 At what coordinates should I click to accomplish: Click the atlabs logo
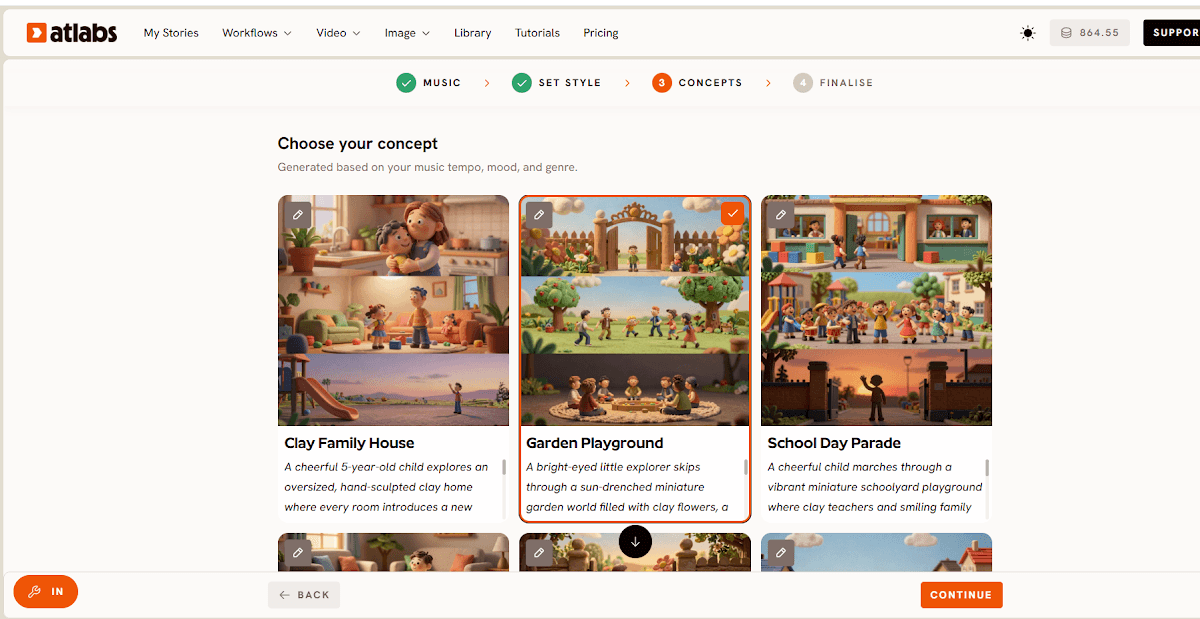click(72, 33)
